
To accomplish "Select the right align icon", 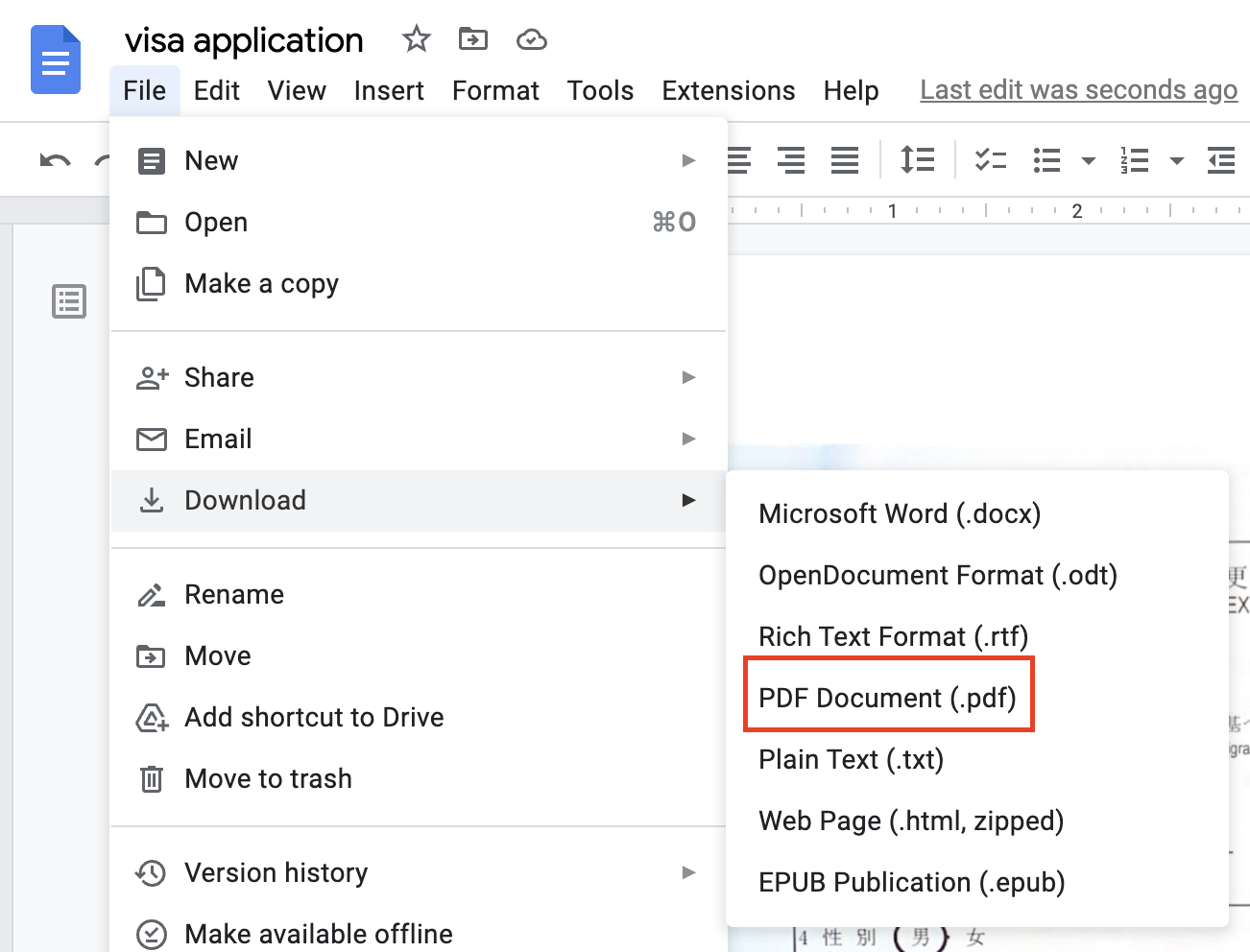I will [x=791, y=160].
